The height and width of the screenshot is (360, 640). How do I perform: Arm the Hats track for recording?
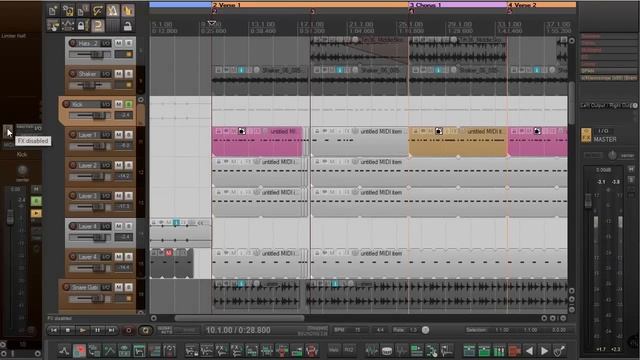[x=73, y=43]
